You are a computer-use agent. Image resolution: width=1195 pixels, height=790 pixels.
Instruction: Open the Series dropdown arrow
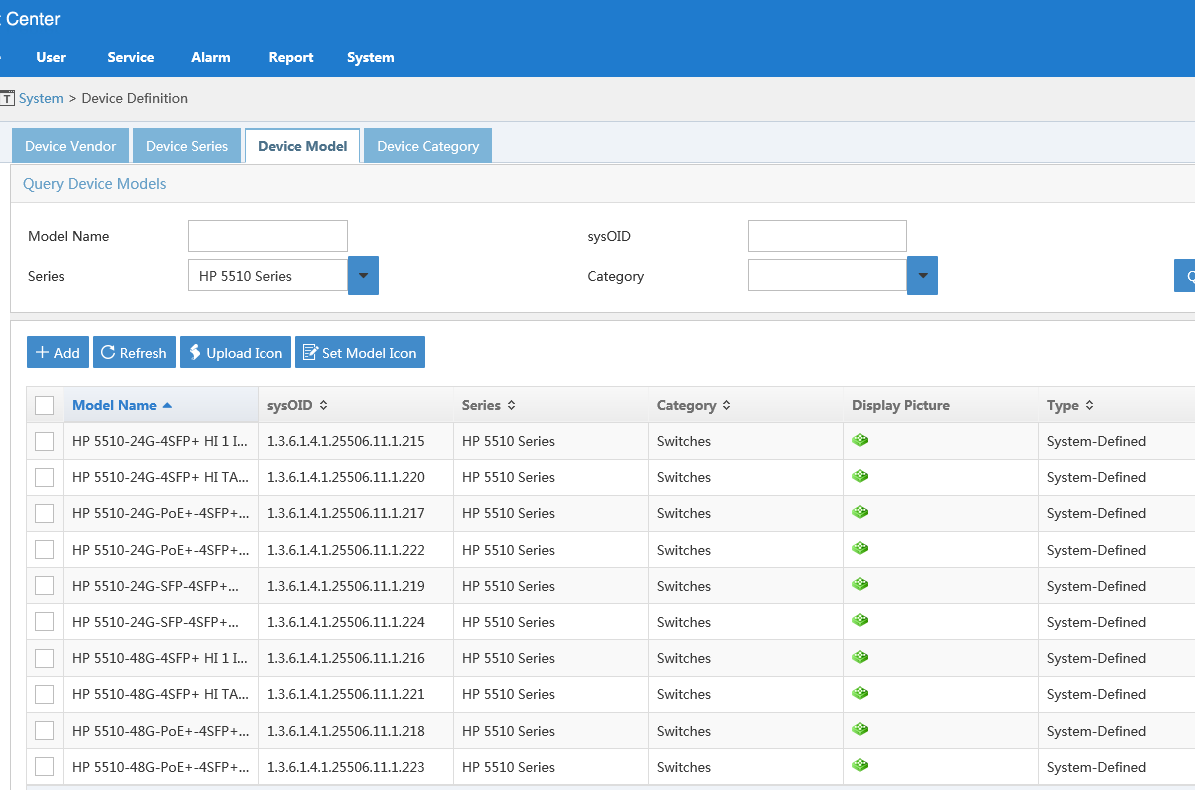[363, 276]
